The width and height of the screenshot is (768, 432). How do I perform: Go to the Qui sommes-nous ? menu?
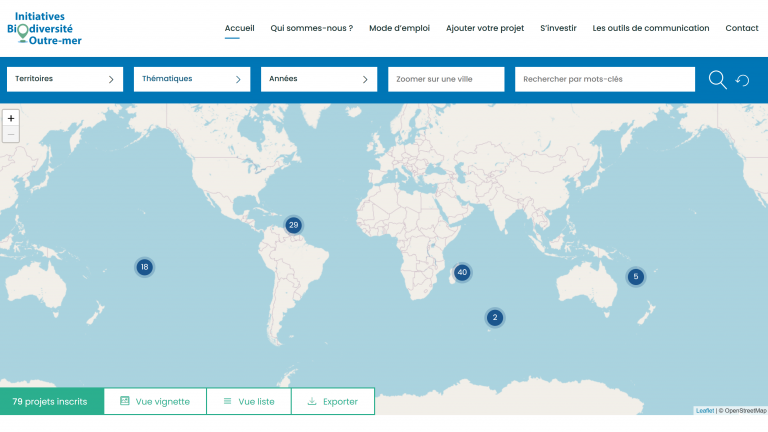(x=311, y=28)
